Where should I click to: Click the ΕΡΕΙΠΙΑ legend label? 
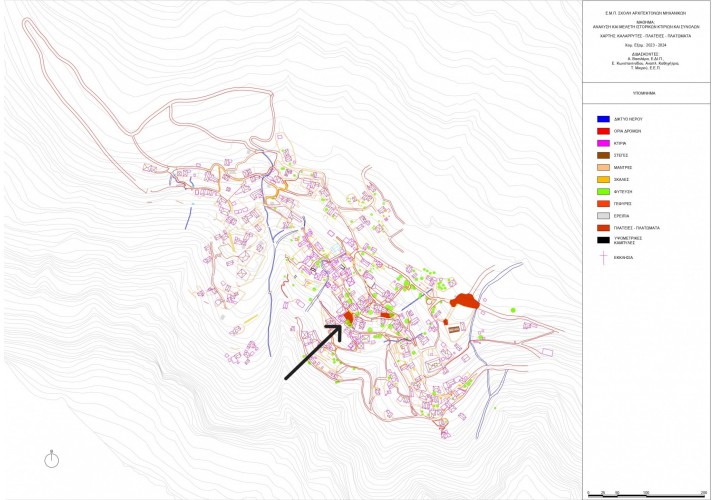pyautogui.click(x=621, y=216)
